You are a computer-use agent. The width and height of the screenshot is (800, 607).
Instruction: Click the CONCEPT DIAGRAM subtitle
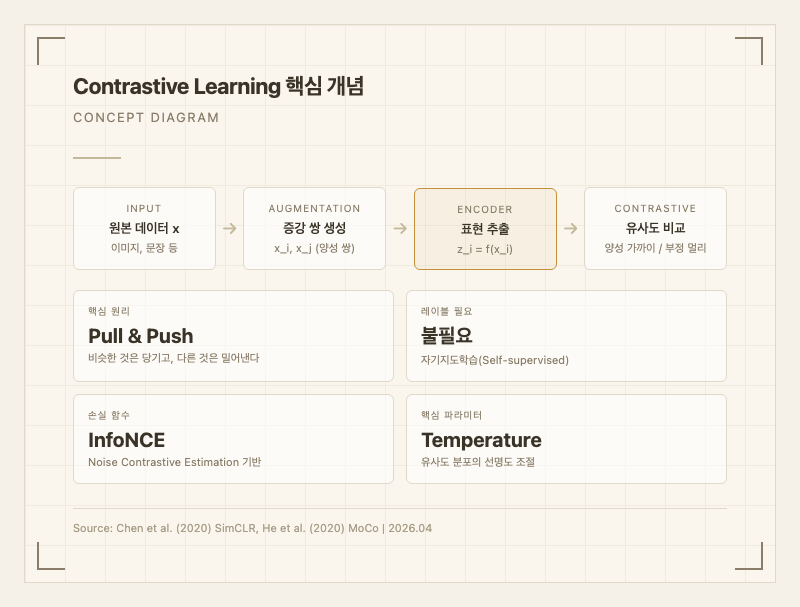pyautogui.click(x=146, y=118)
